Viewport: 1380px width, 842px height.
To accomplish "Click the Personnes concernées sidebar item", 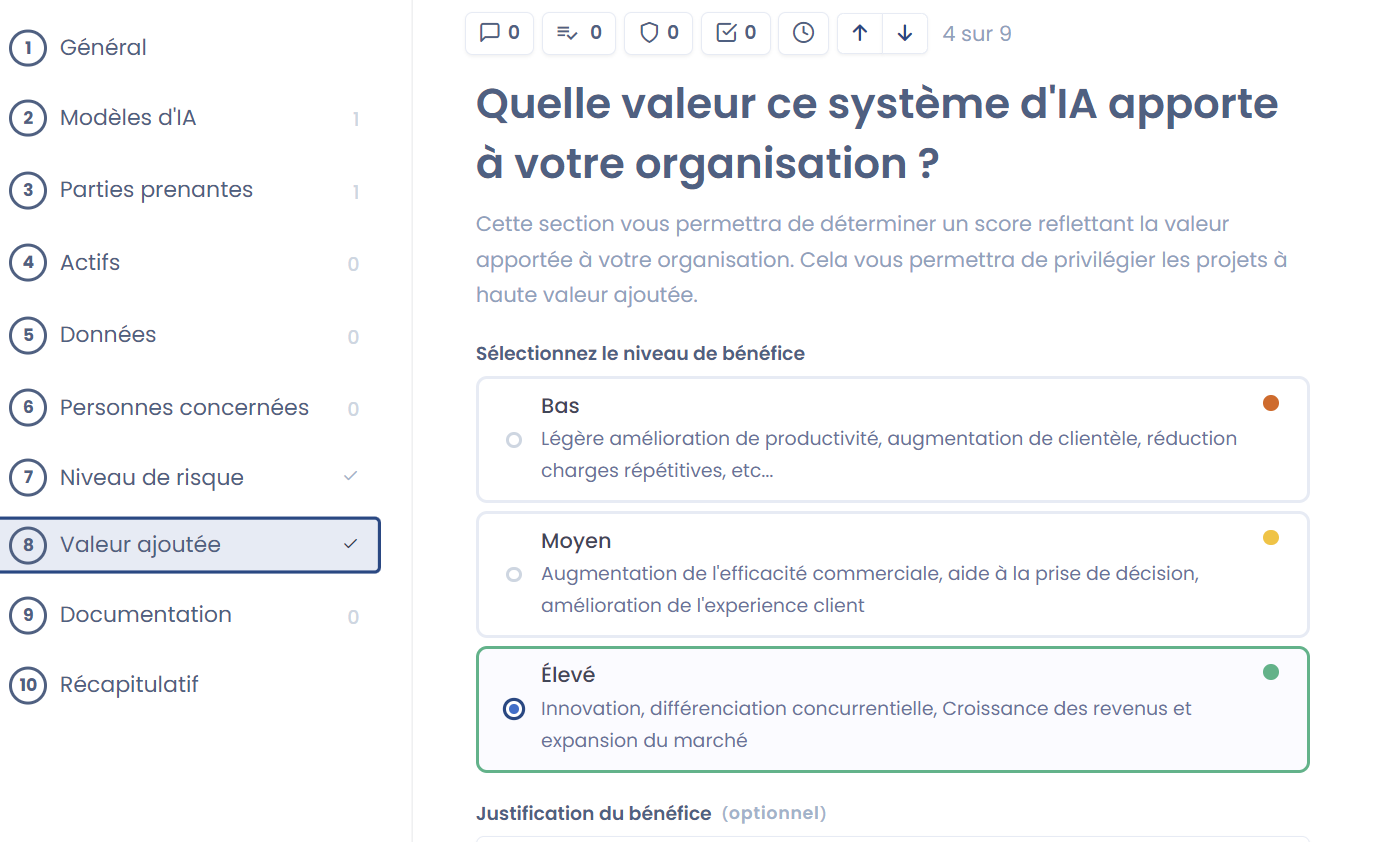I will (x=184, y=408).
